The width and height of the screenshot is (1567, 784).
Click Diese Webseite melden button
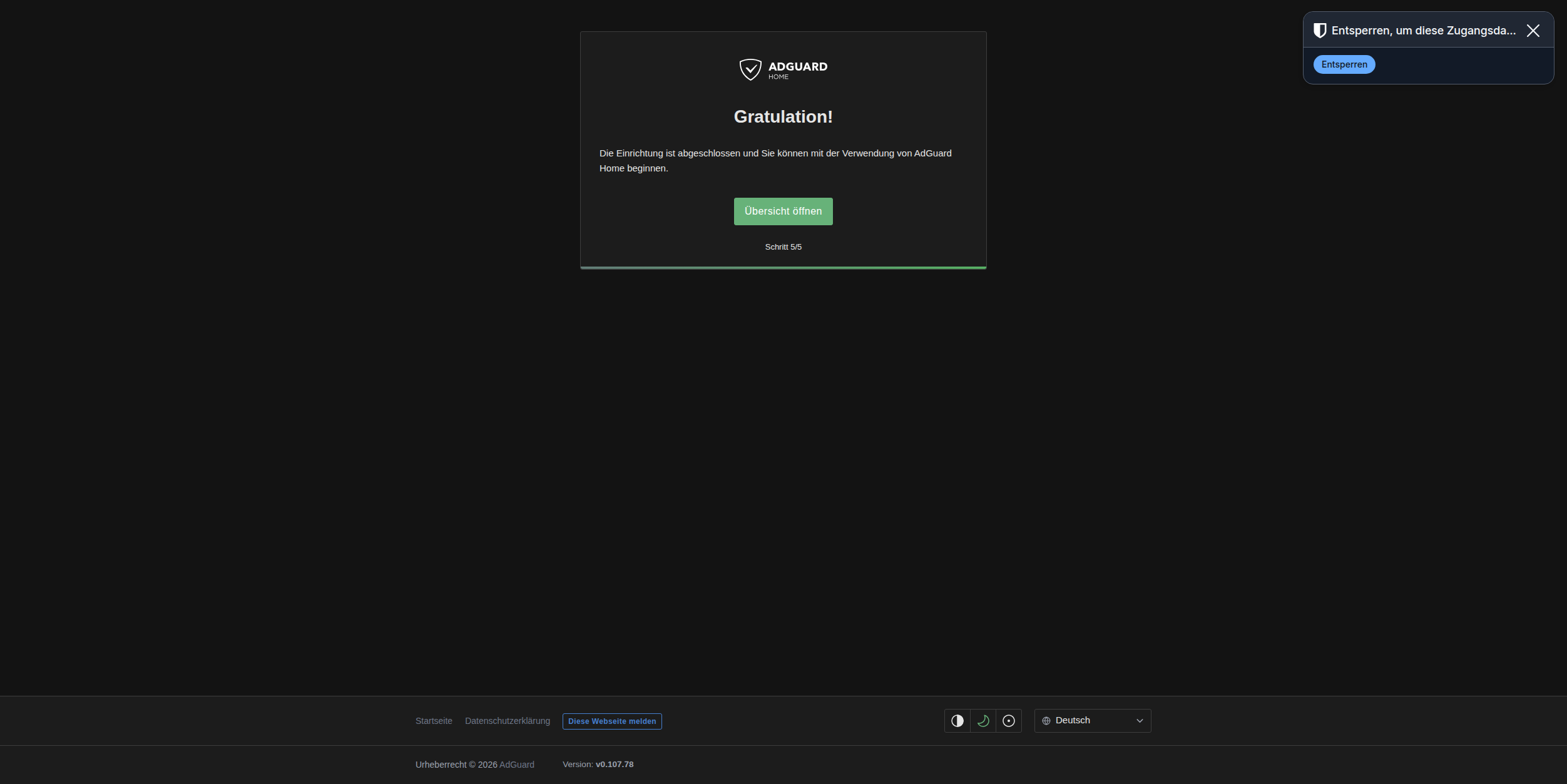point(612,721)
